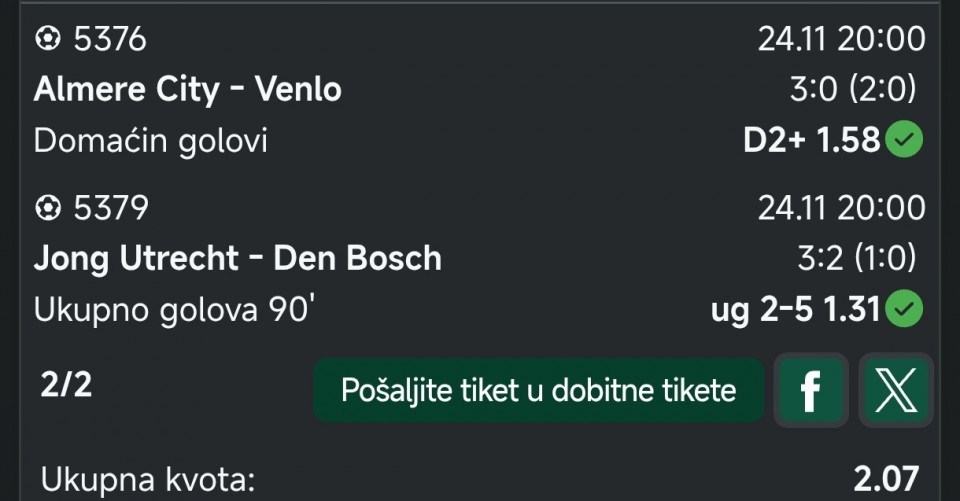Click the green checkmark next to D2+ 1.58
The height and width of the screenshot is (501, 960).
(906, 142)
